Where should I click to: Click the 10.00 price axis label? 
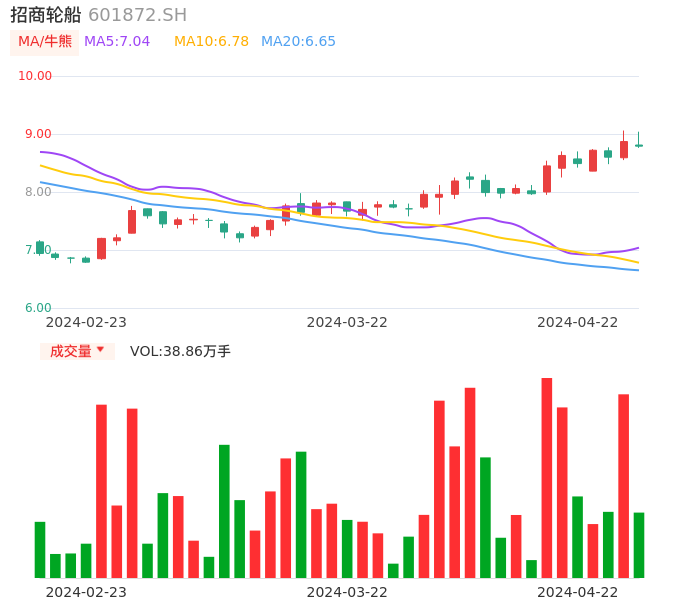[x=35, y=76]
